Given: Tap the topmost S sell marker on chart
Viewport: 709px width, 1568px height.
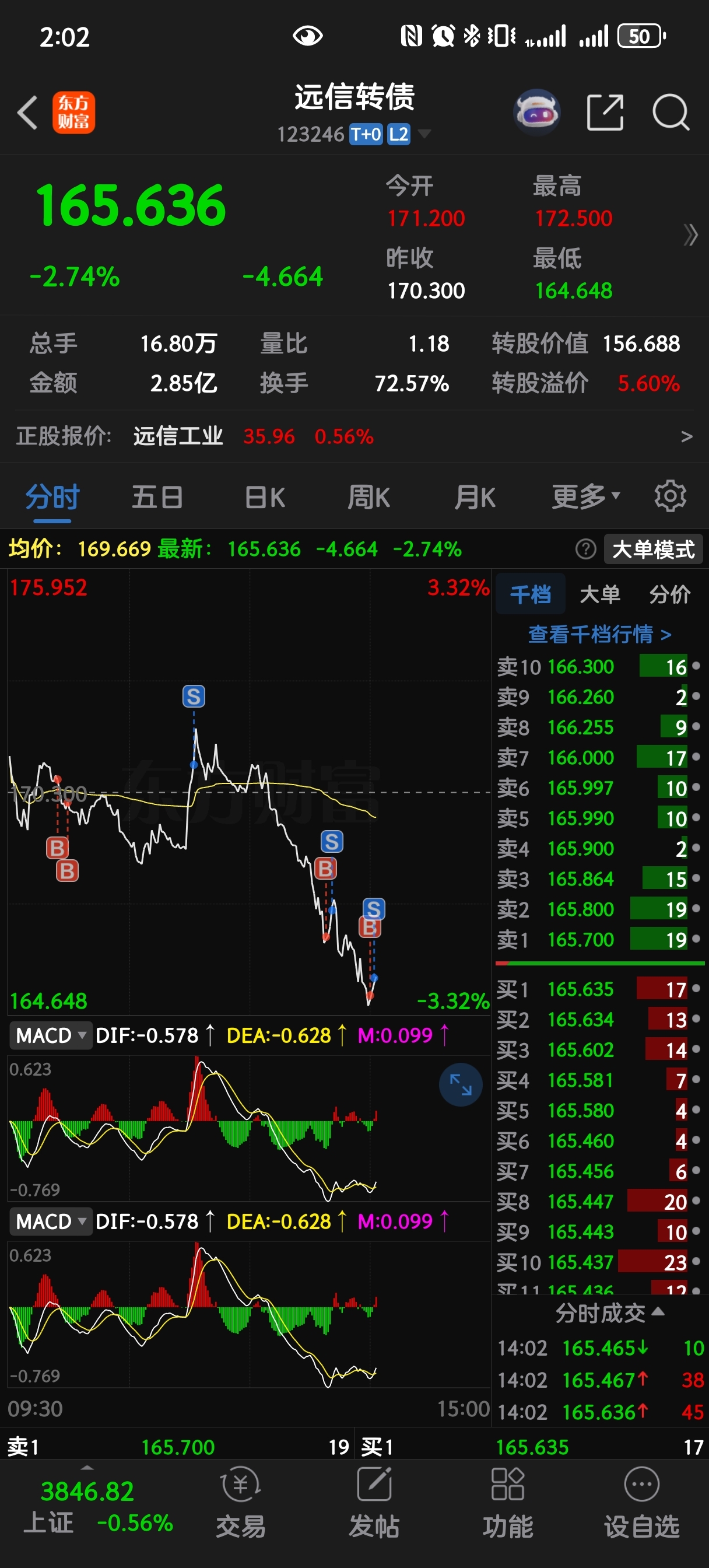Looking at the screenshot, I should click(194, 696).
